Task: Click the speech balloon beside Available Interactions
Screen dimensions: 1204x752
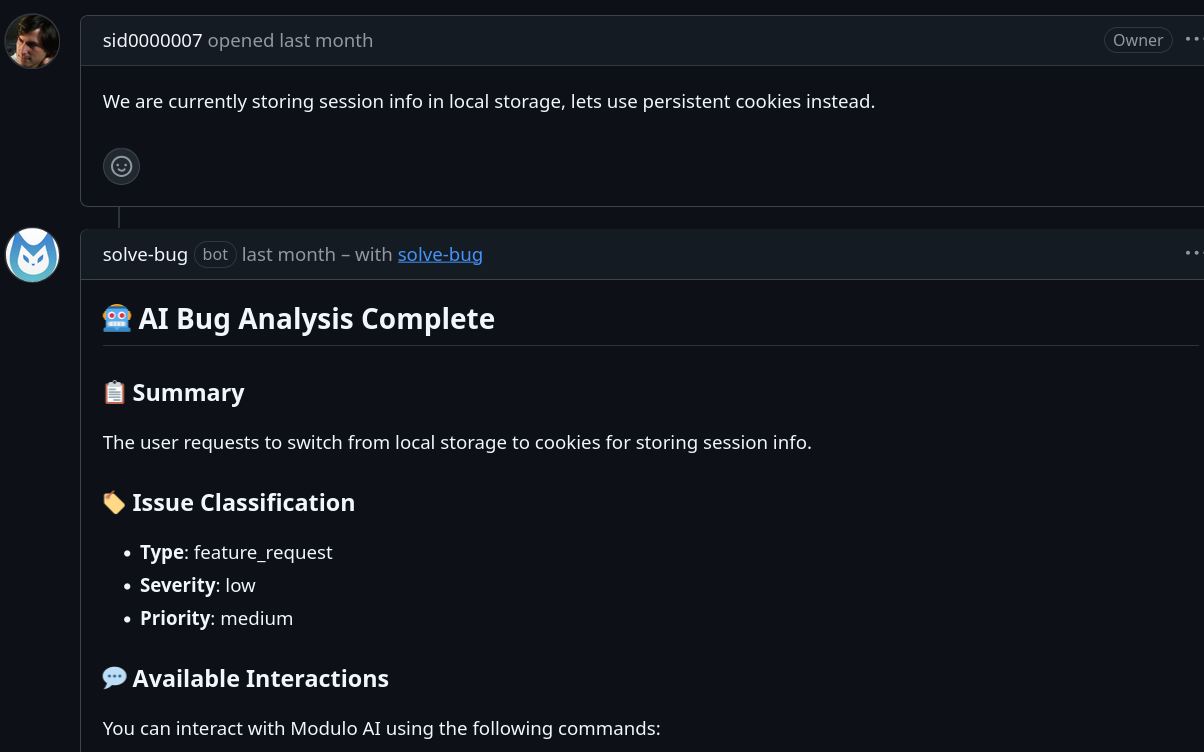Action: (114, 677)
